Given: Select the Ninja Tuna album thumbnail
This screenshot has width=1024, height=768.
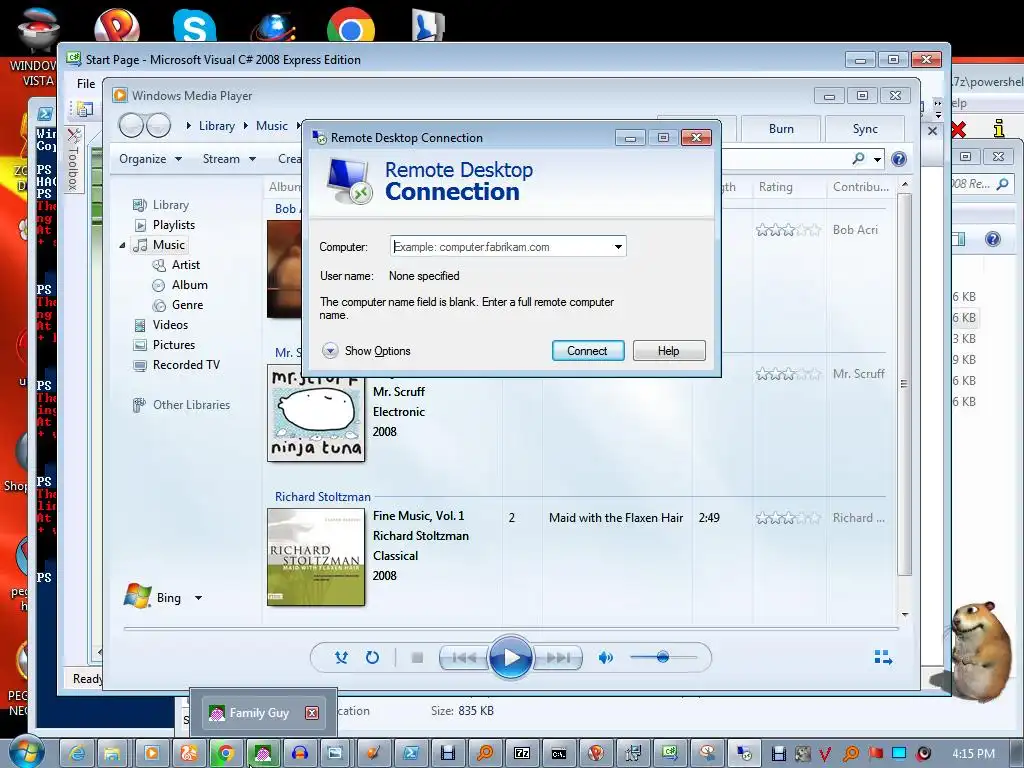Looking at the screenshot, I should coord(316,413).
